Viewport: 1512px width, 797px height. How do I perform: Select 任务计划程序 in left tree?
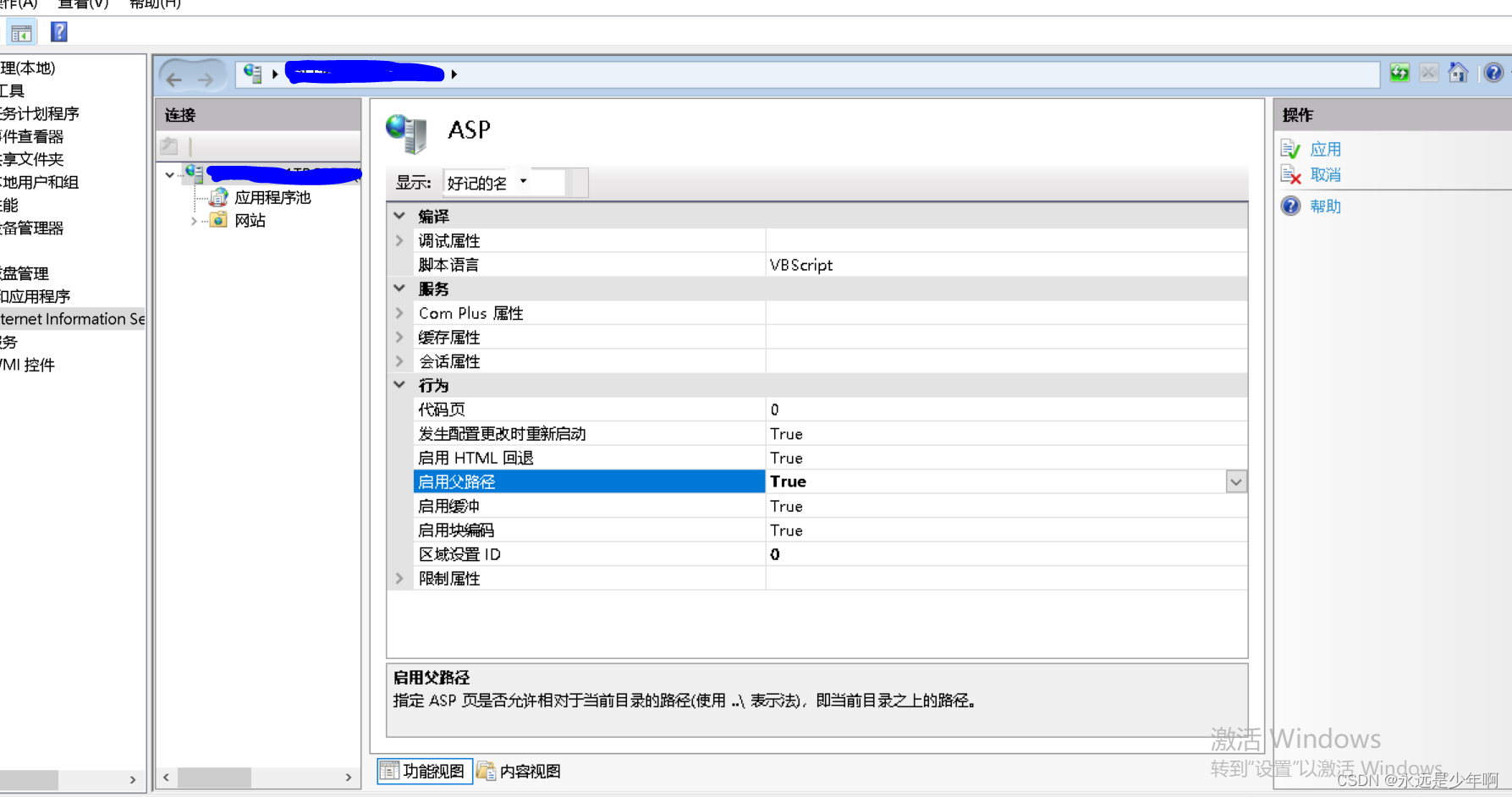40,113
